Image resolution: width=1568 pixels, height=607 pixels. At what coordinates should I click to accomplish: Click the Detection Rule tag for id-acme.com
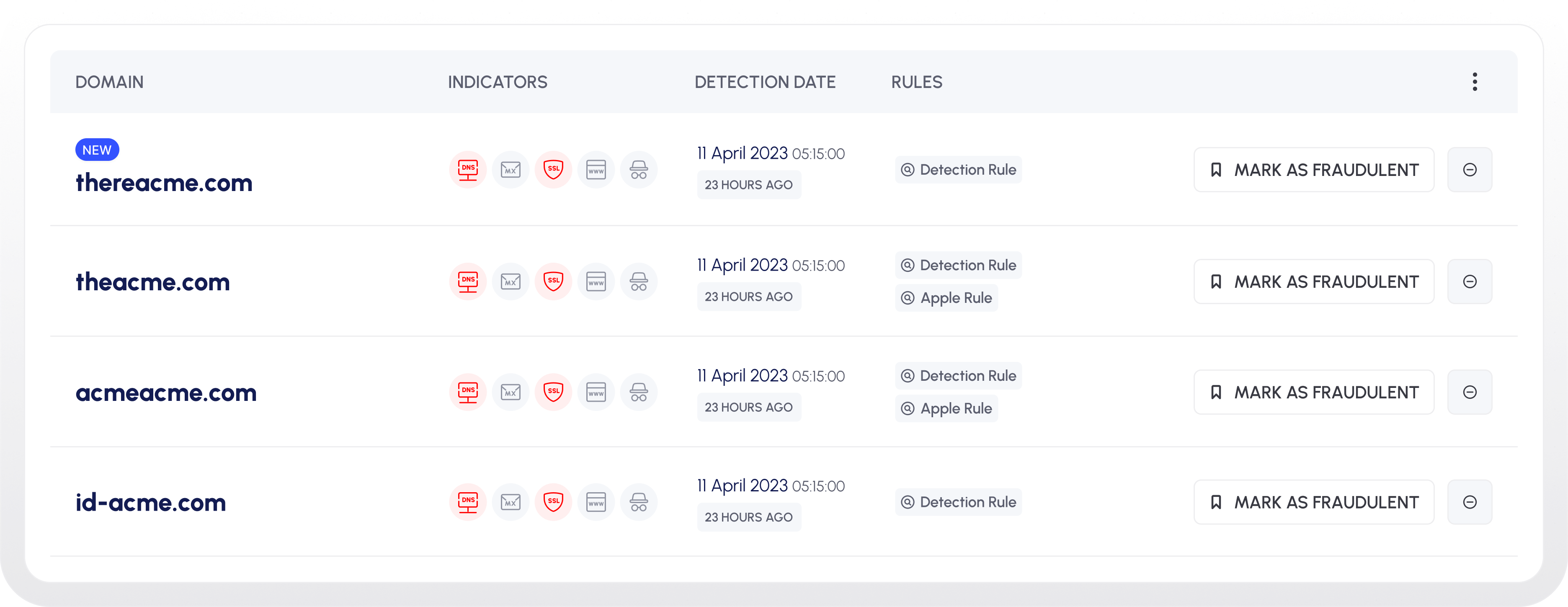(958, 502)
